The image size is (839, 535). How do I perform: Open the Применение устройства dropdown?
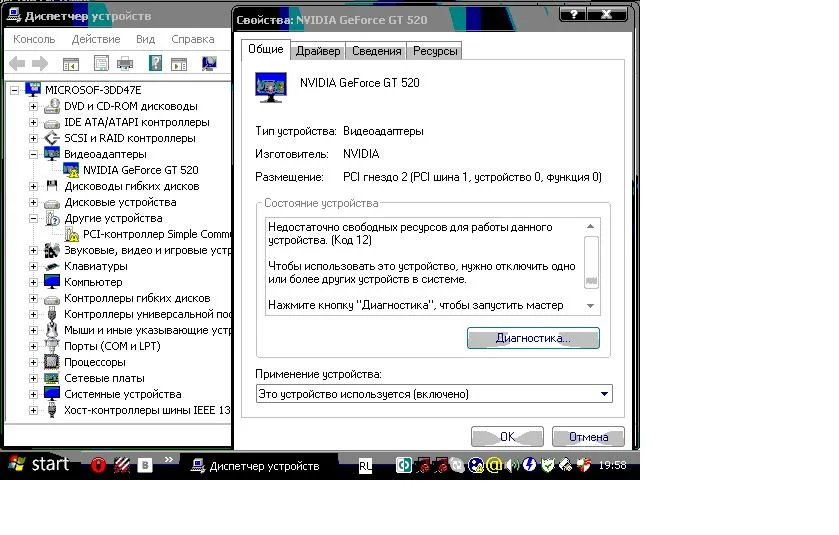pyautogui.click(x=604, y=394)
